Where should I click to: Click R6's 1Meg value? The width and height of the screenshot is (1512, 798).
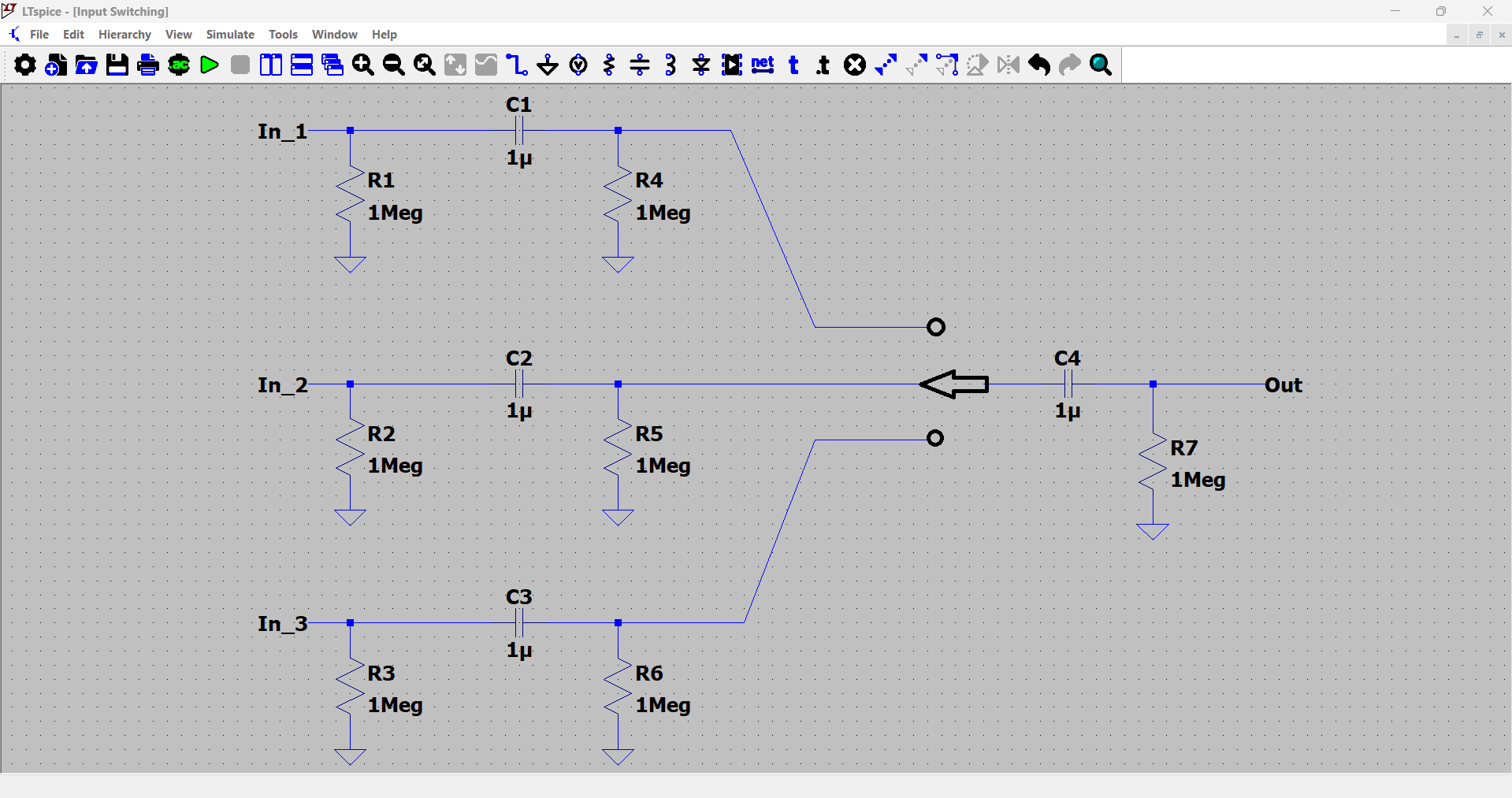click(663, 706)
